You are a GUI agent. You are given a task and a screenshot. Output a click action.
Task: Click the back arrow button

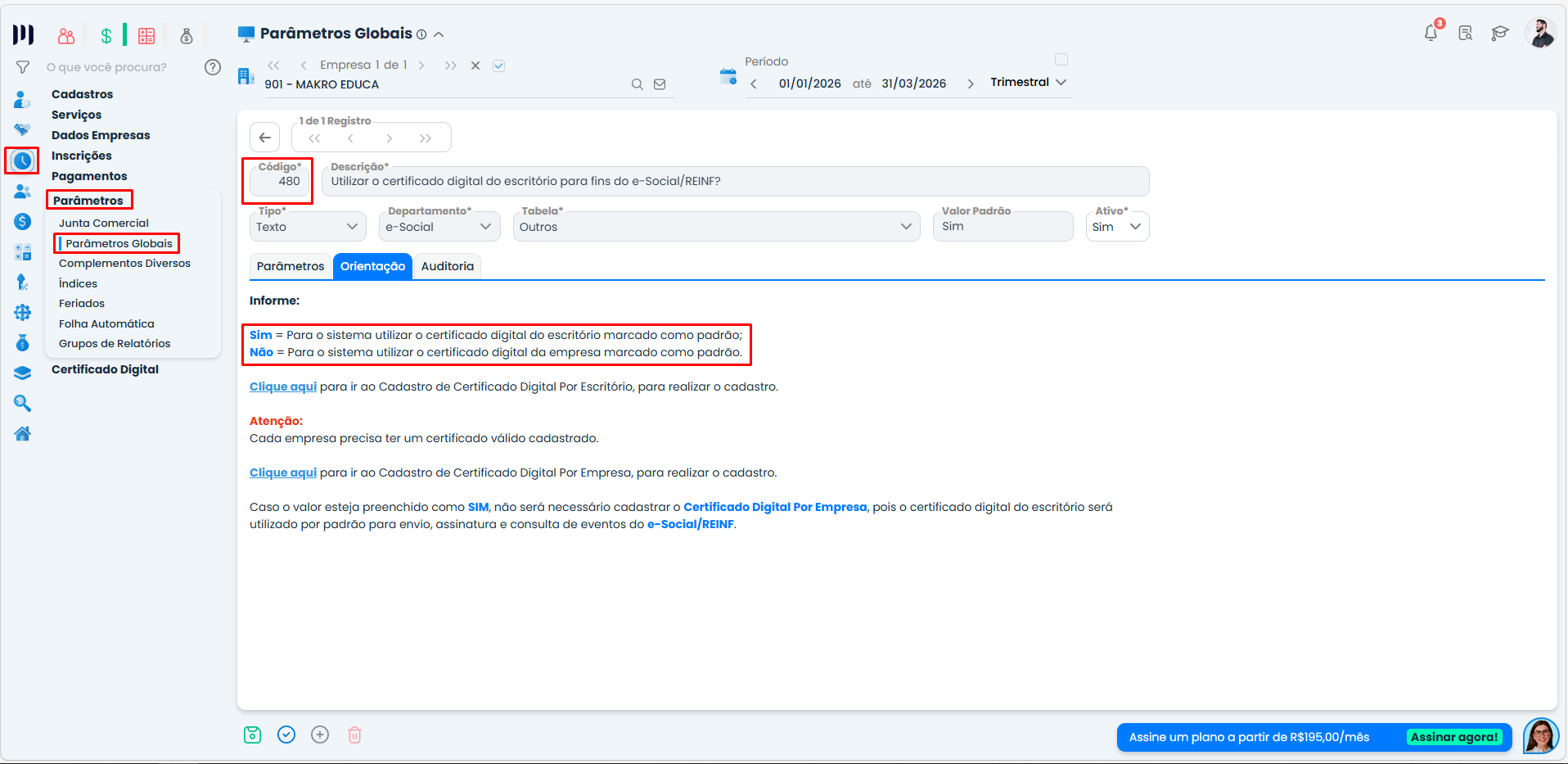pos(264,138)
